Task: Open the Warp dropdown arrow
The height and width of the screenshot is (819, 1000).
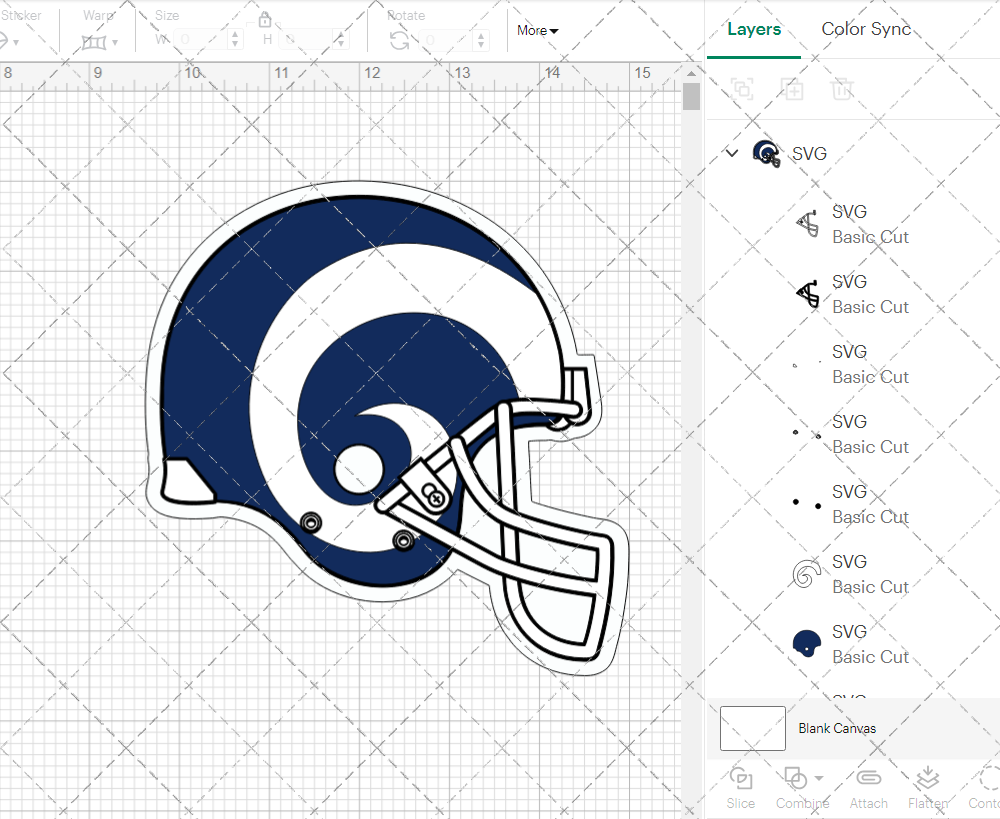Action: [115, 43]
